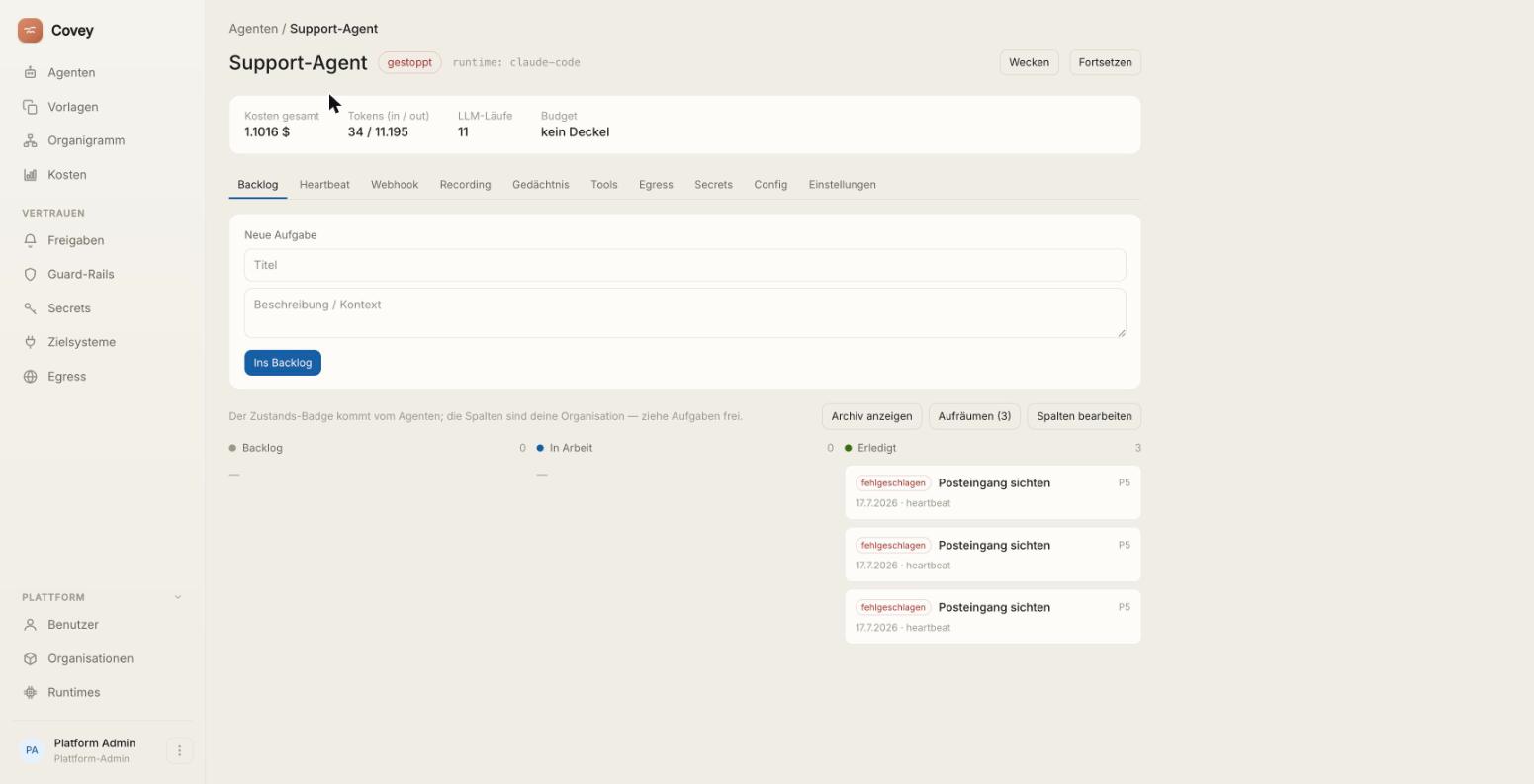Open the Platform Admin three-dot menu

179,751
